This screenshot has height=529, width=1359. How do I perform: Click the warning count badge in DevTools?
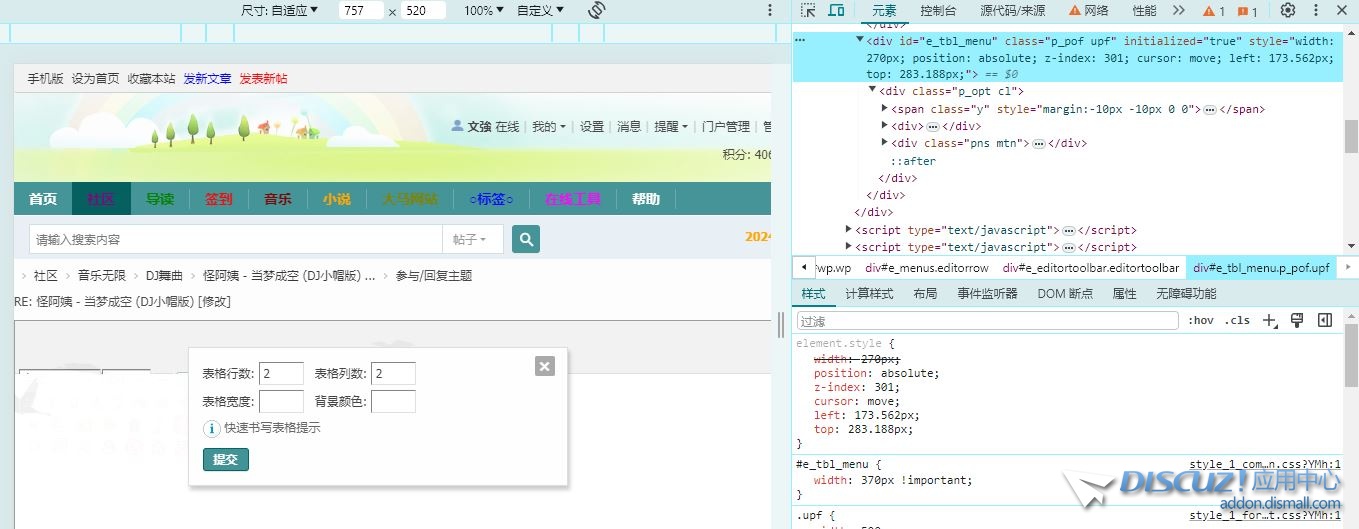point(1214,11)
